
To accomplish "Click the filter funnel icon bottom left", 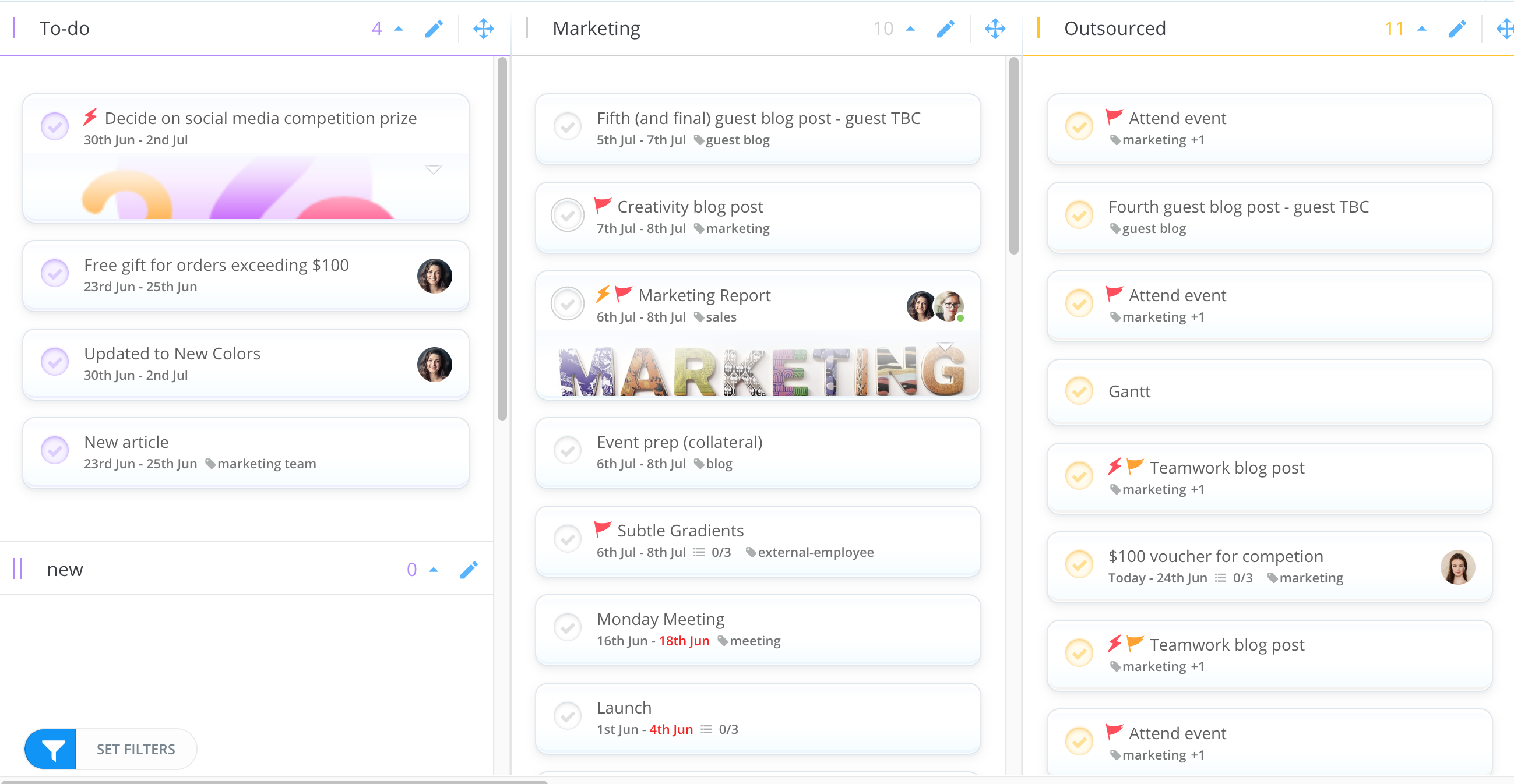I will [51, 748].
